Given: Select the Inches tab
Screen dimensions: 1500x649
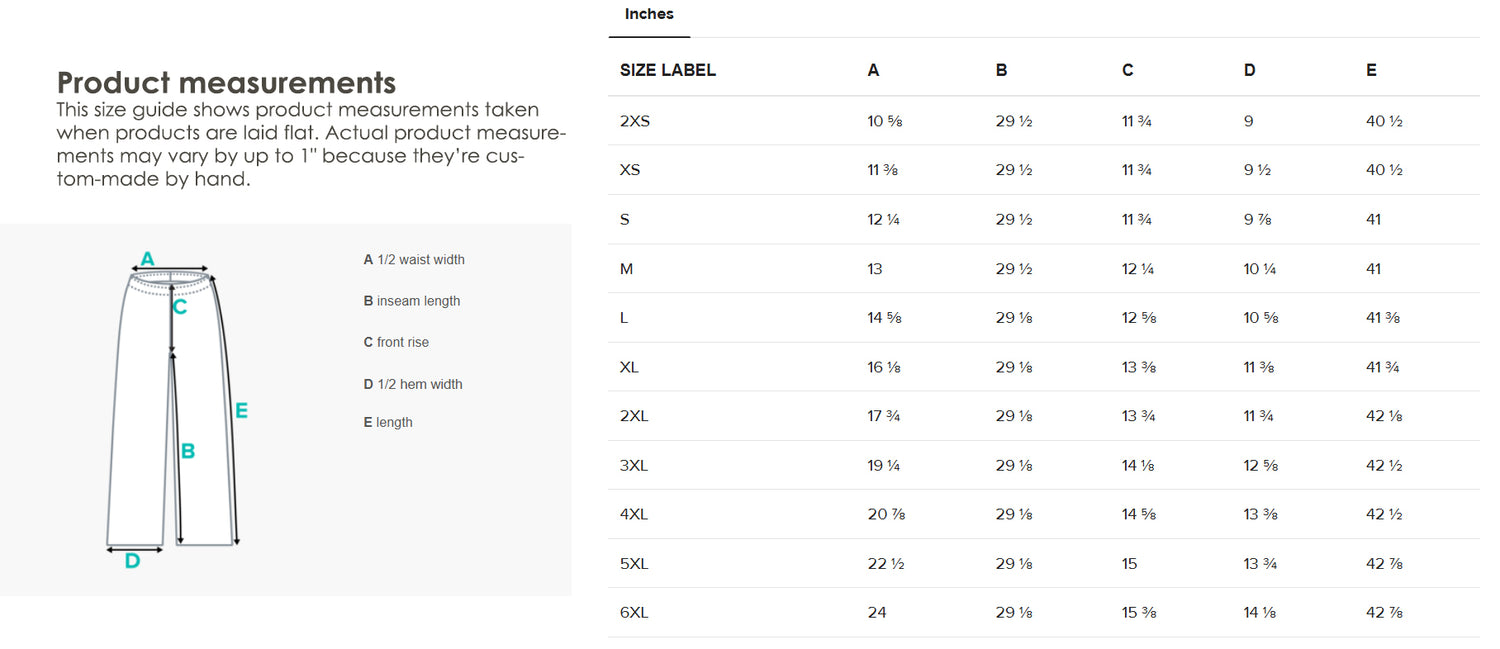Looking at the screenshot, I should (649, 14).
